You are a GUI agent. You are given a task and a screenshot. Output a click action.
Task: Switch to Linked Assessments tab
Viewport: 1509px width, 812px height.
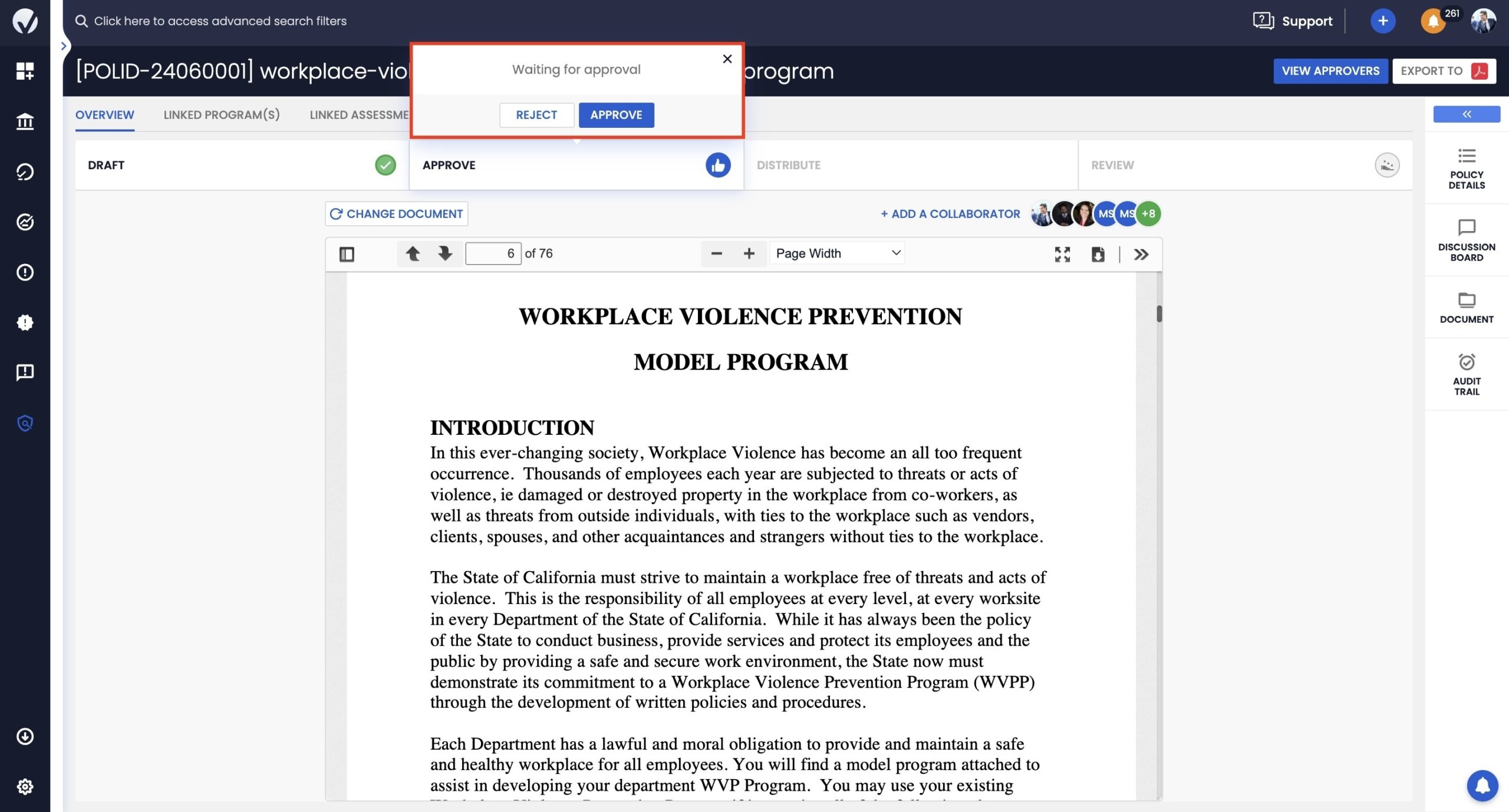tap(360, 115)
